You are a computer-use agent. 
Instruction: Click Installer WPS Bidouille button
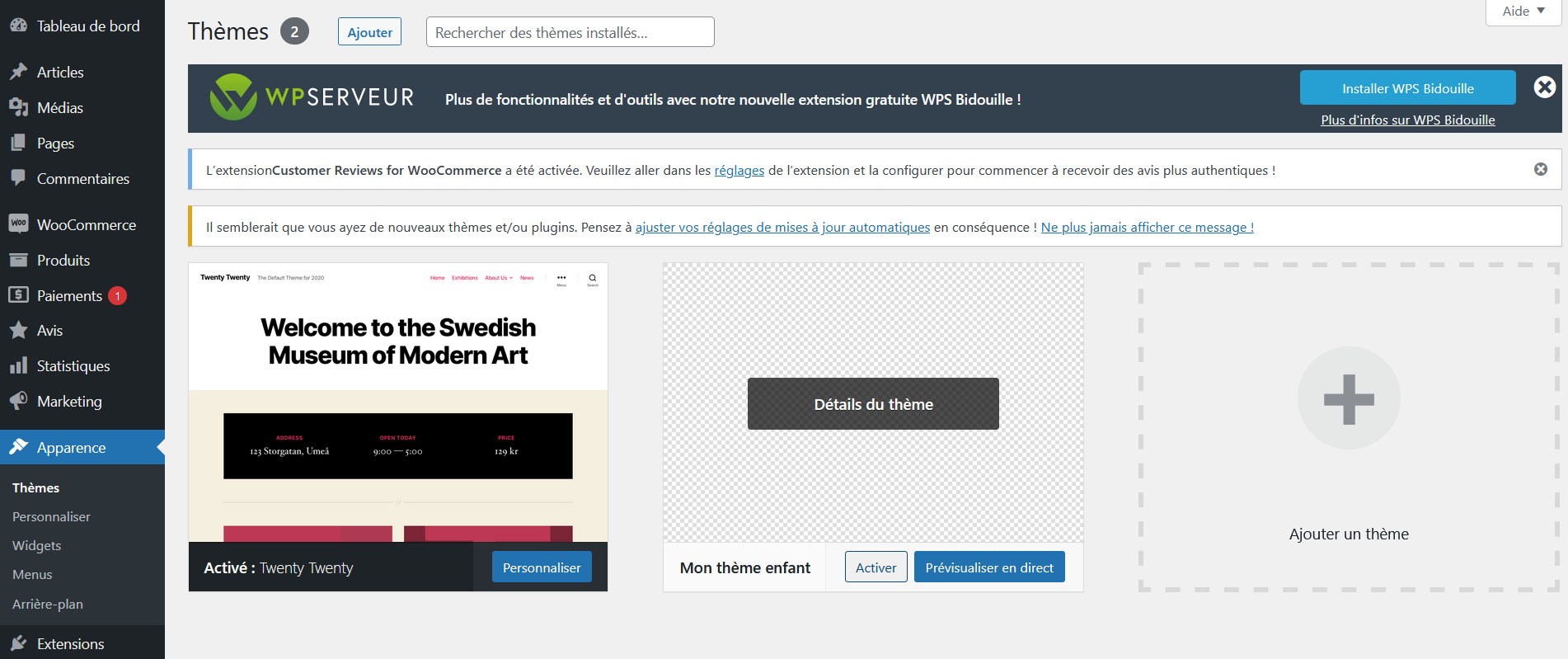click(x=1407, y=88)
